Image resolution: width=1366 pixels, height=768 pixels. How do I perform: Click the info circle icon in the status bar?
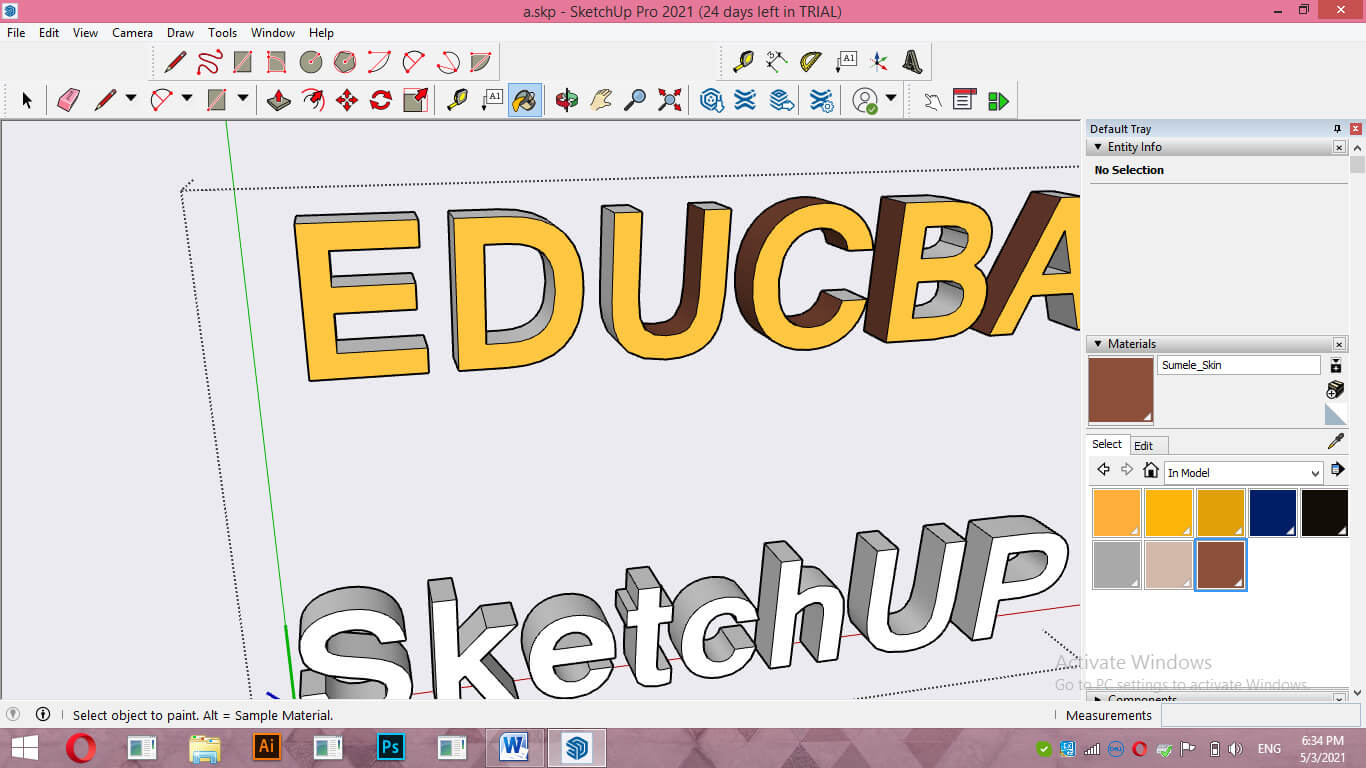pyautogui.click(x=43, y=715)
